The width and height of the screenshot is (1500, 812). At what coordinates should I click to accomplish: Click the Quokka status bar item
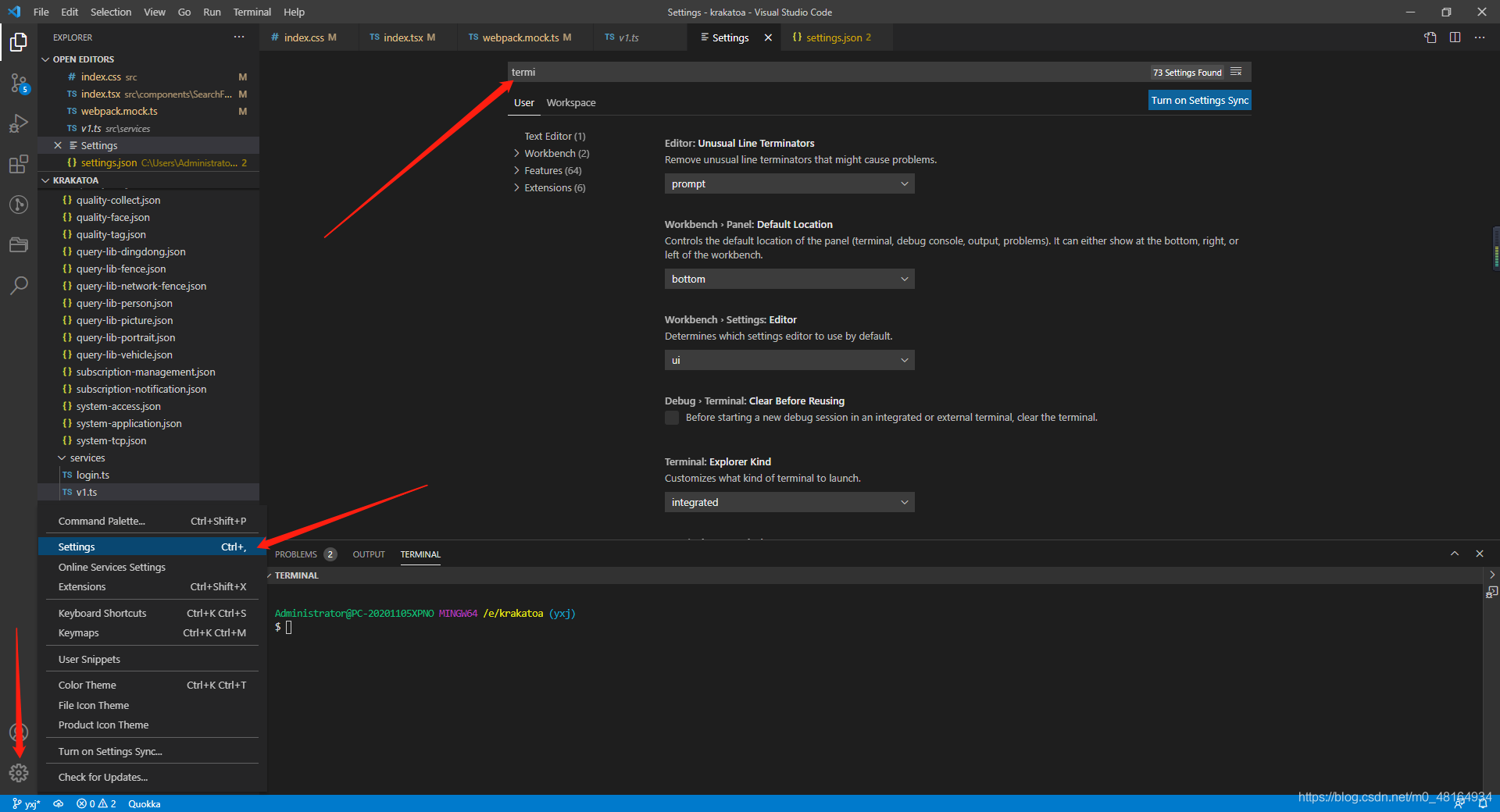145,803
